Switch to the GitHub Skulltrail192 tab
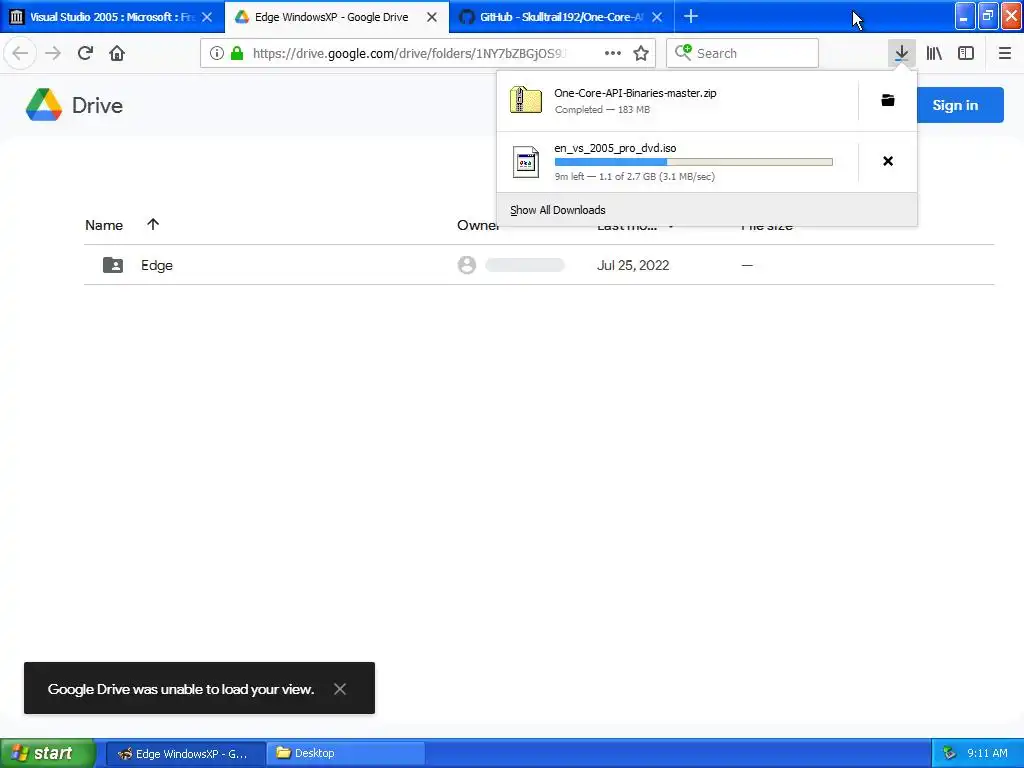The height and width of the screenshot is (768, 1024). (562, 17)
